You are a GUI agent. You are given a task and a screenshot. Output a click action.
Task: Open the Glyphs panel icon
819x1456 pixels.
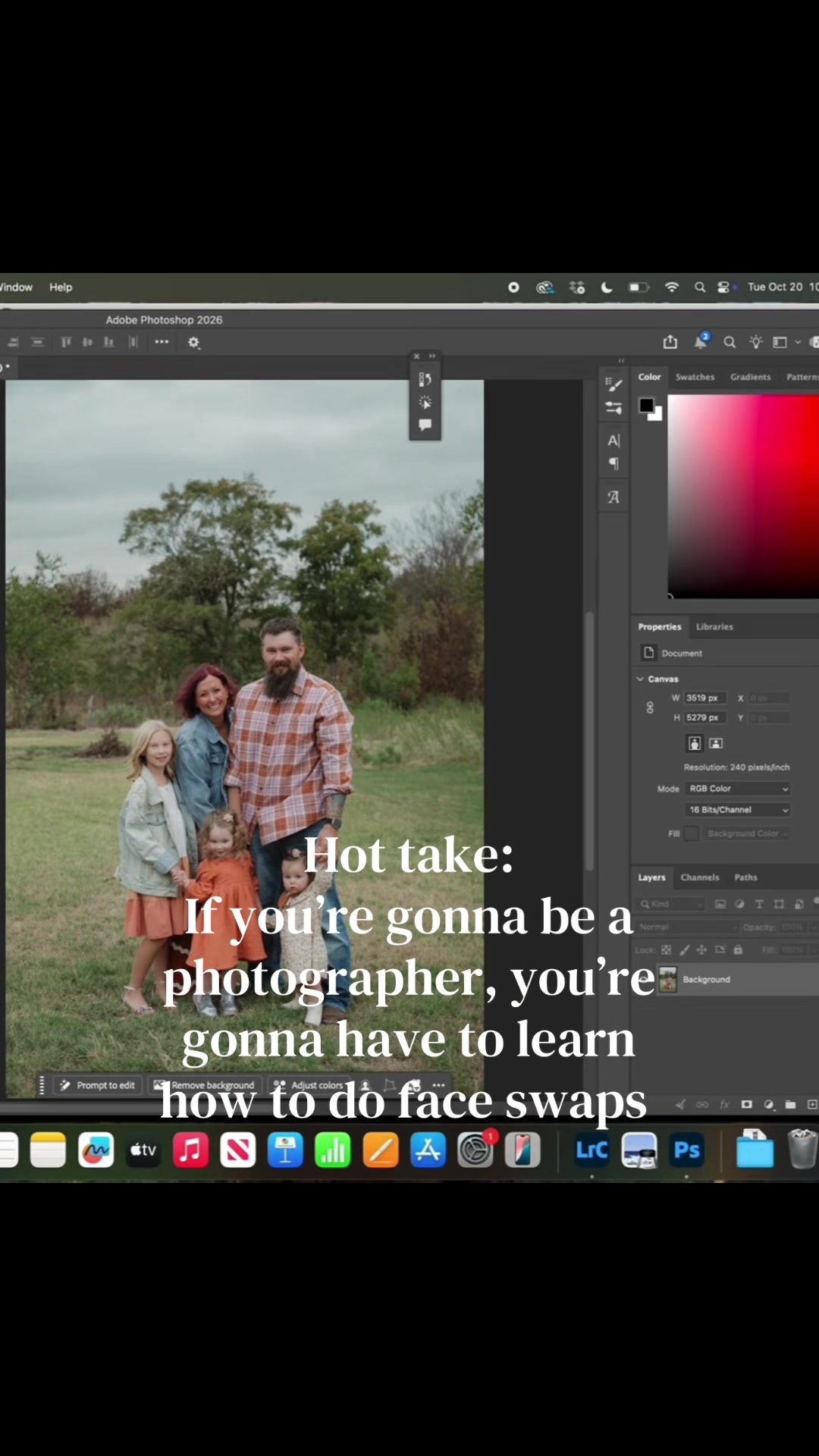(613, 497)
